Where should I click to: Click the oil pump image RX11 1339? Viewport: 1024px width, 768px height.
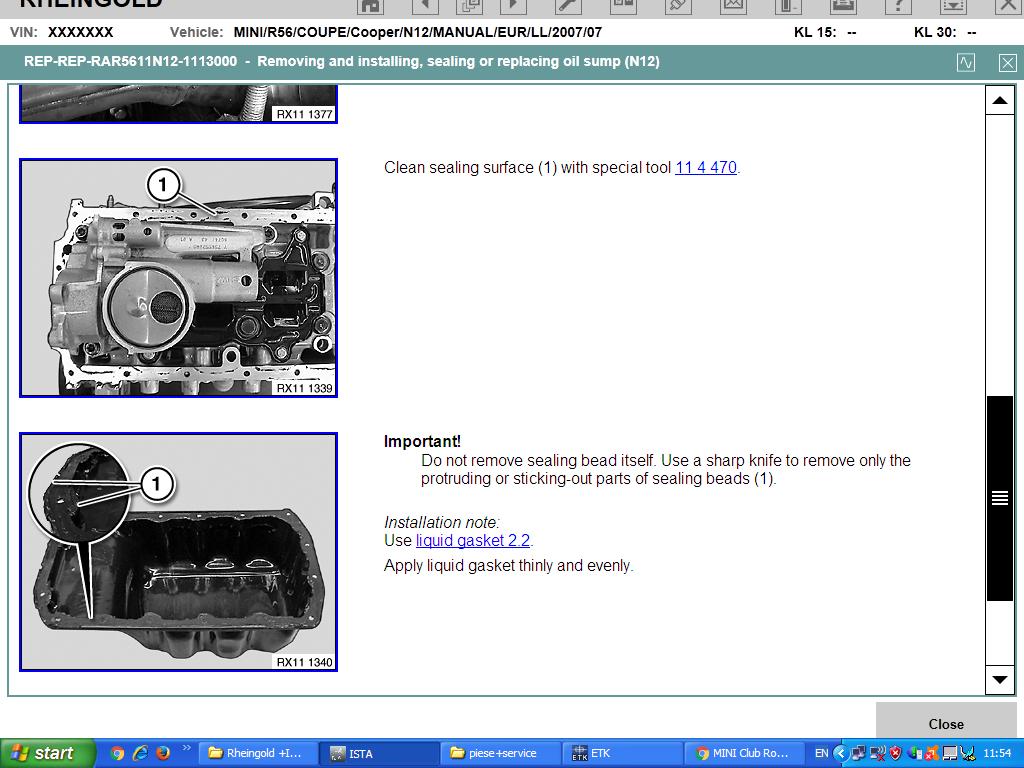pyautogui.click(x=178, y=277)
